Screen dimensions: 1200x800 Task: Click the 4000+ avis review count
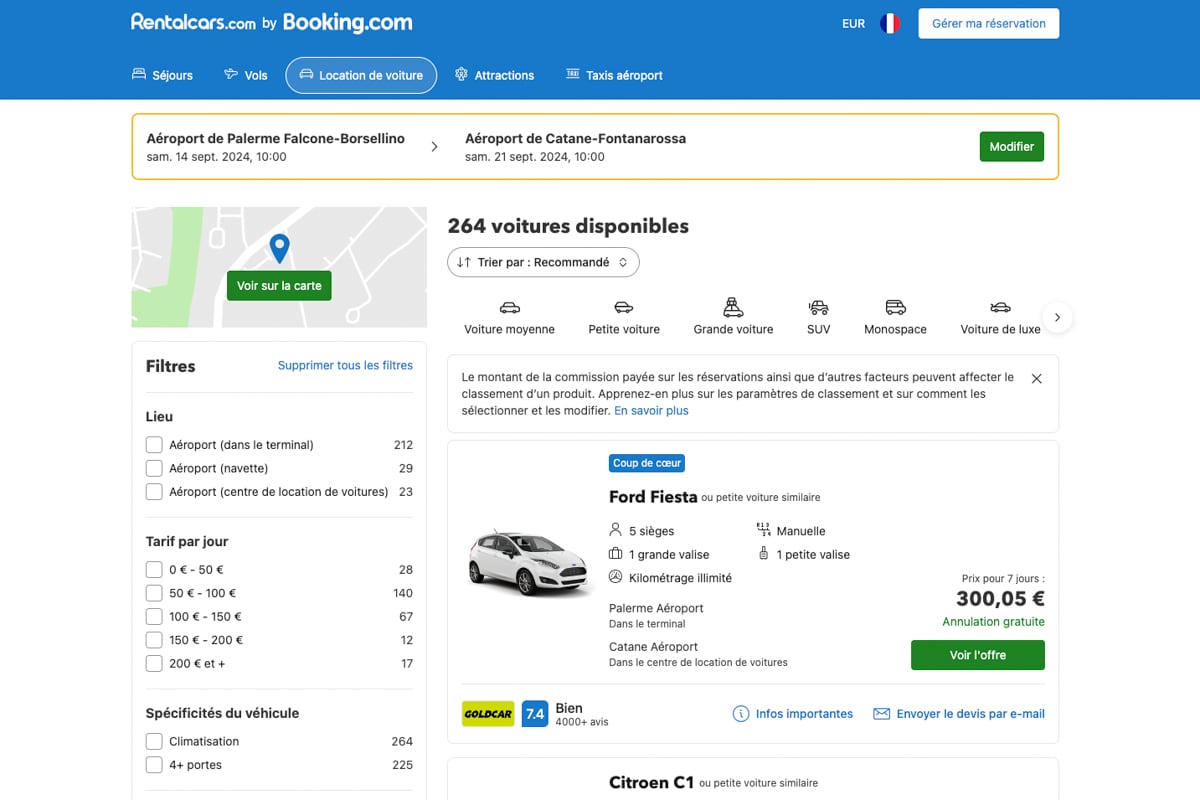pyautogui.click(x=581, y=722)
